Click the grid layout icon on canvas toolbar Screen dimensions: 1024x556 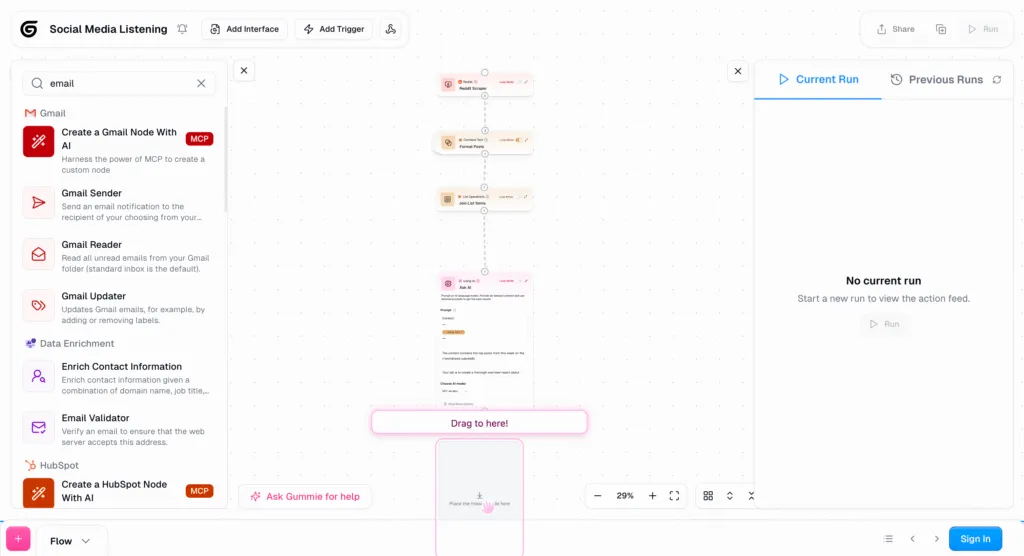click(x=708, y=496)
